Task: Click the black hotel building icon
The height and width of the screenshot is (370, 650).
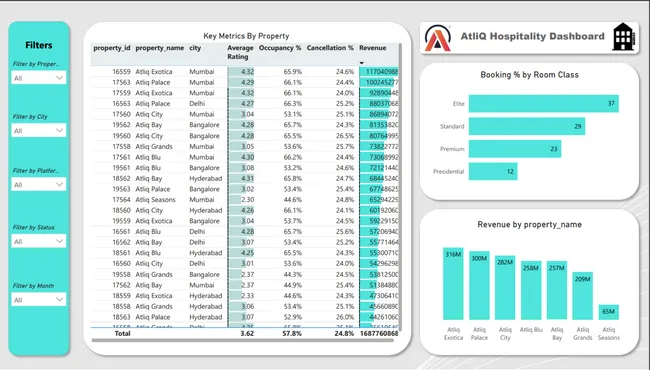Action: click(x=623, y=37)
